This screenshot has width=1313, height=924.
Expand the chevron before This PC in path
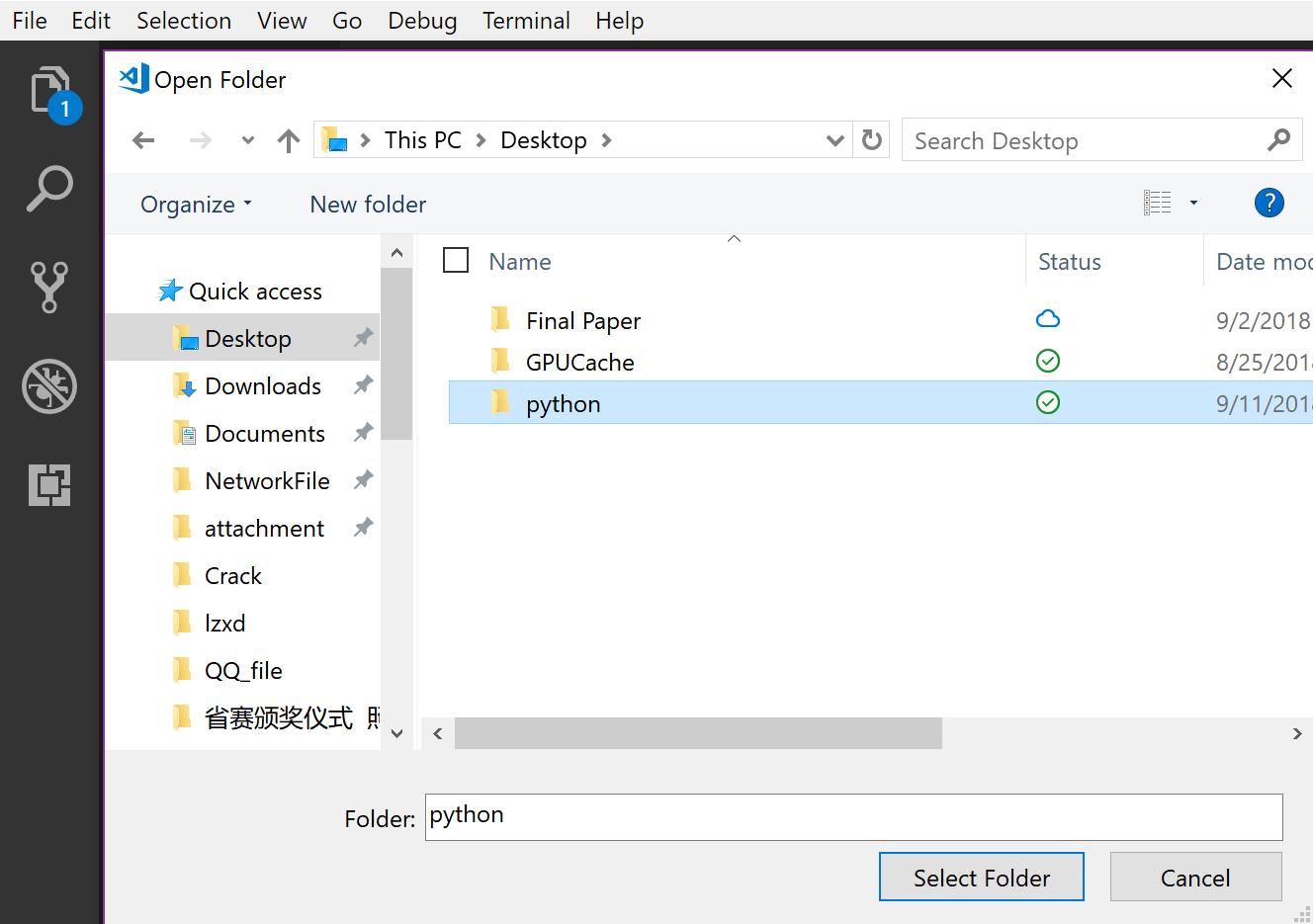366,140
